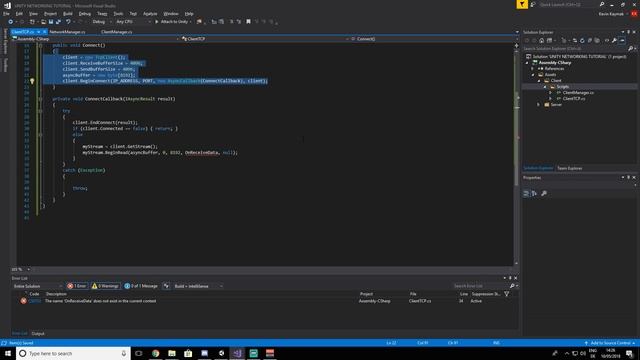Image resolution: width=640 pixels, height=360 pixels.
Task: Open File Explorer from the taskbar
Action: [172, 353]
